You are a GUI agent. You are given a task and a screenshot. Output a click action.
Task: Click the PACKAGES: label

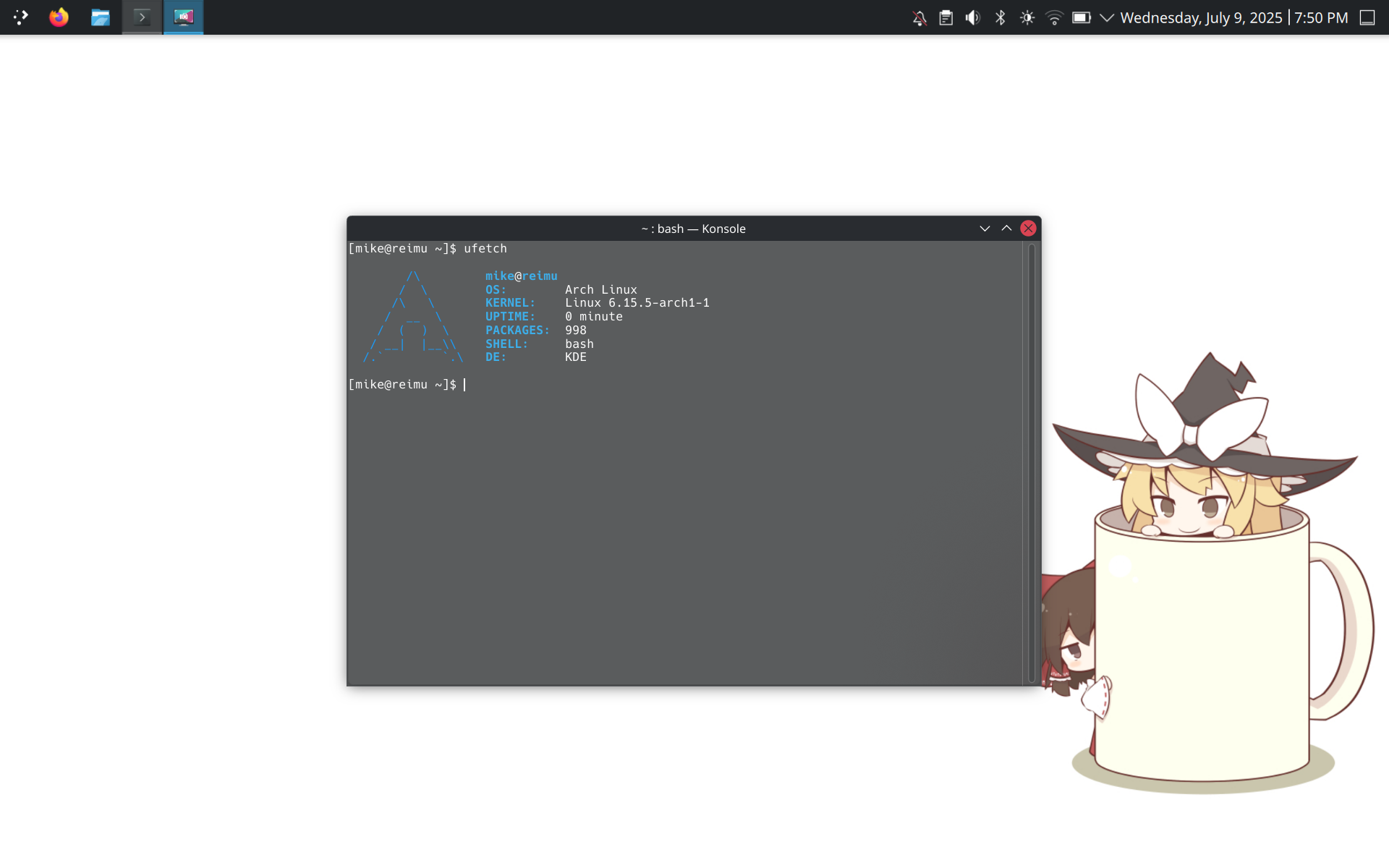[x=517, y=331]
